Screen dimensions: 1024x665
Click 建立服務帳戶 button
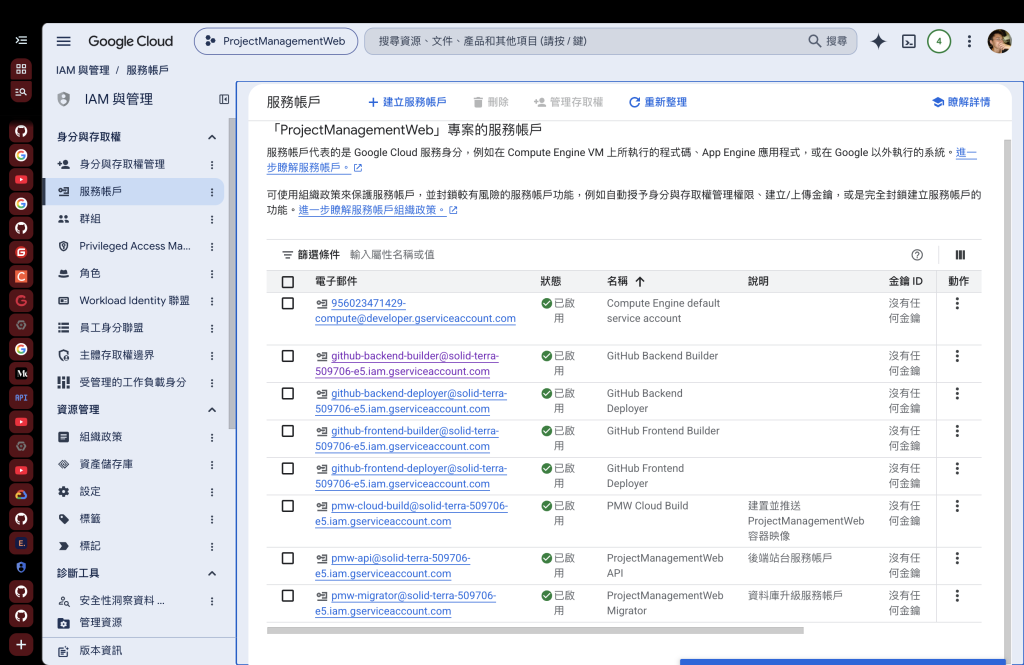pos(408,102)
